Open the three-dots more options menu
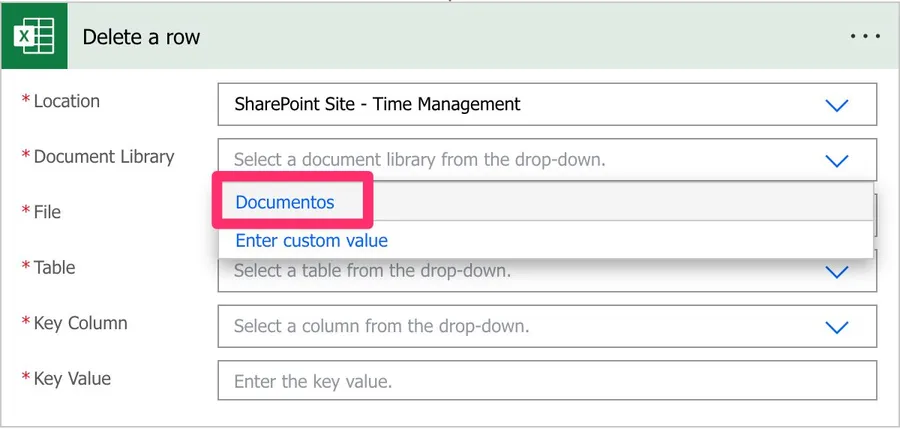 [x=865, y=37]
